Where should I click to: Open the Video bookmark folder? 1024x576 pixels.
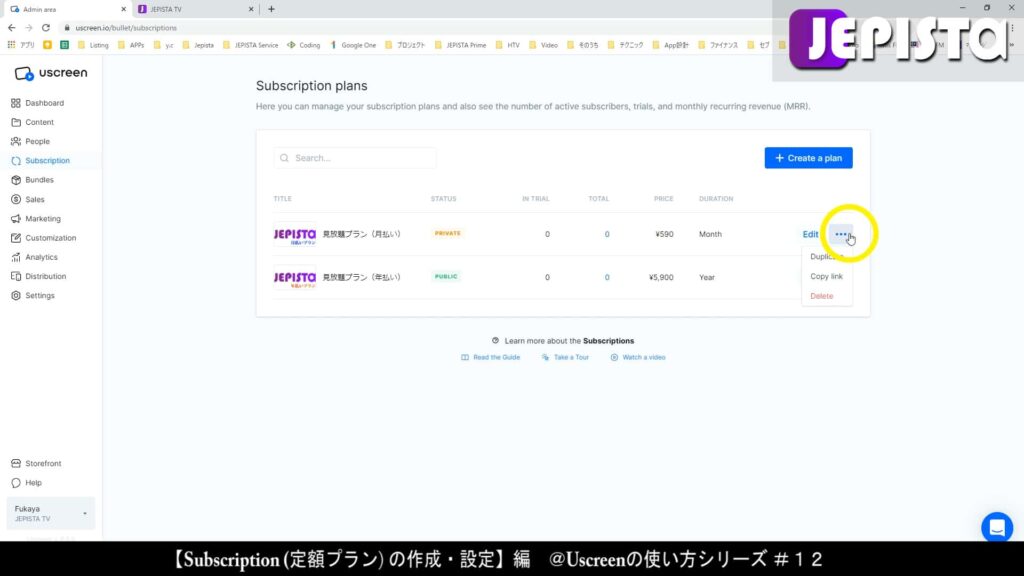click(543, 45)
